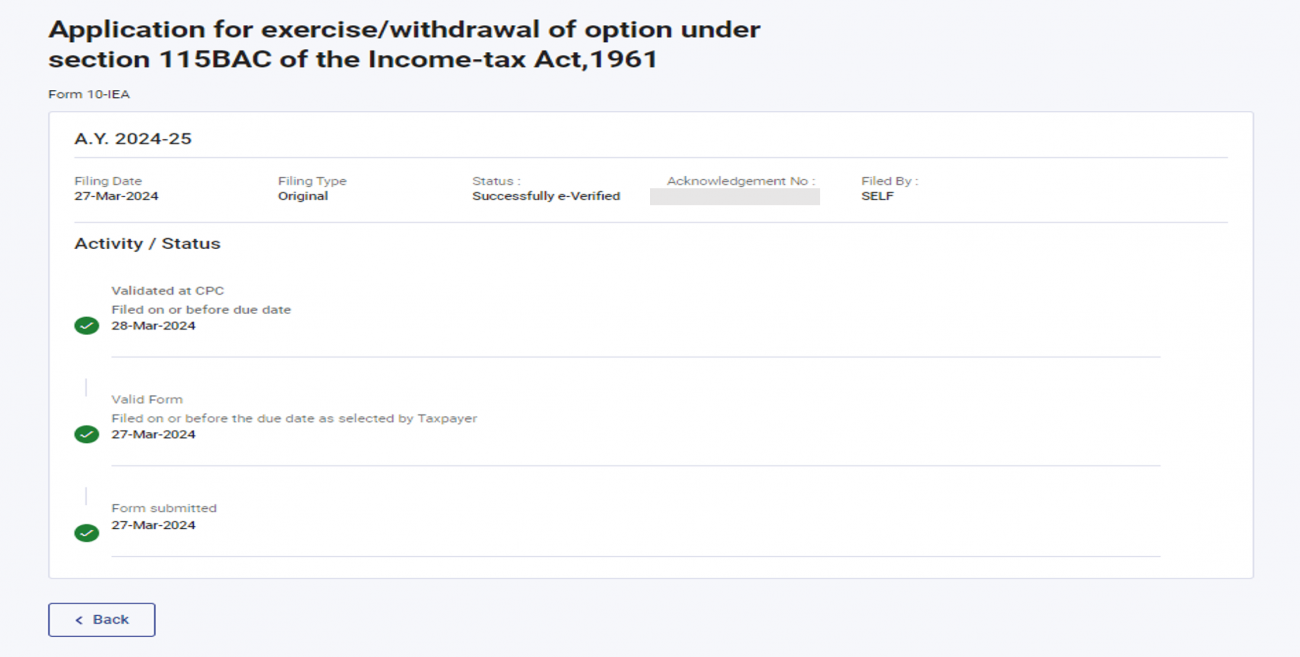Image resolution: width=1300 pixels, height=657 pixels.
Task: Click the page title mentioning section 115BAC
Action: pos(404,44)
